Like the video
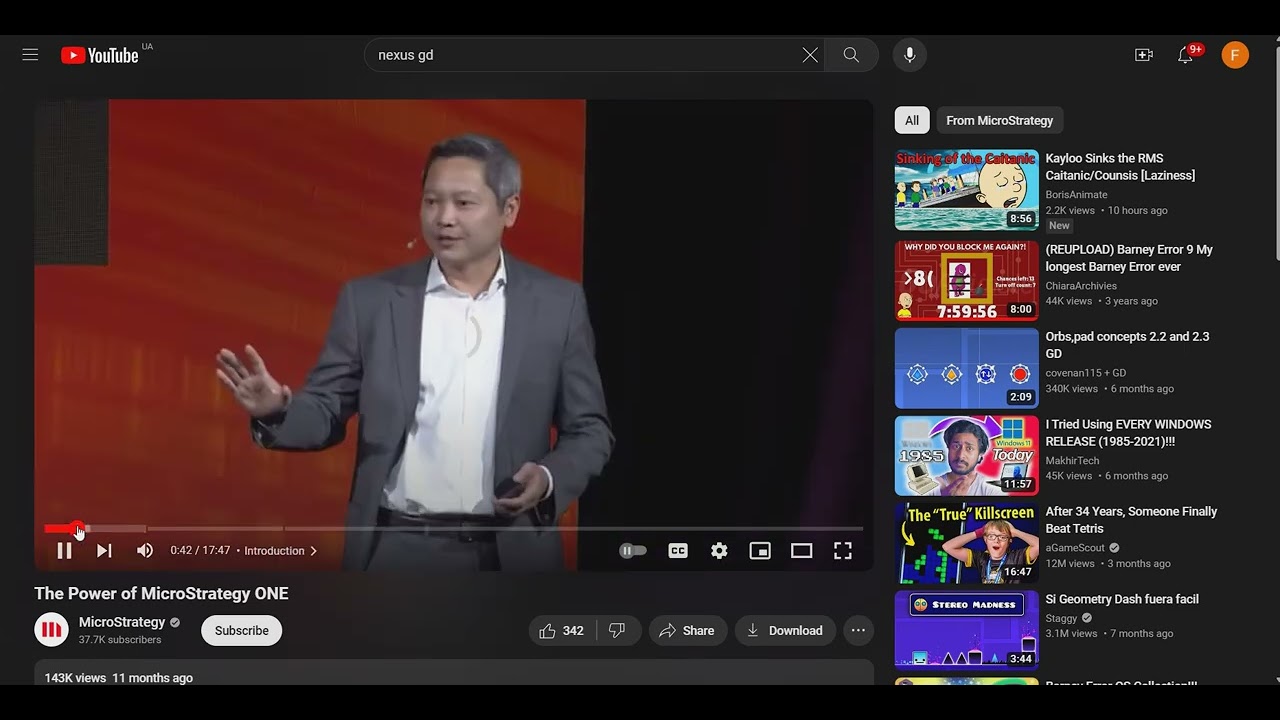The height and width of the screenshot is (720, 1280). [x=562, y=631]
